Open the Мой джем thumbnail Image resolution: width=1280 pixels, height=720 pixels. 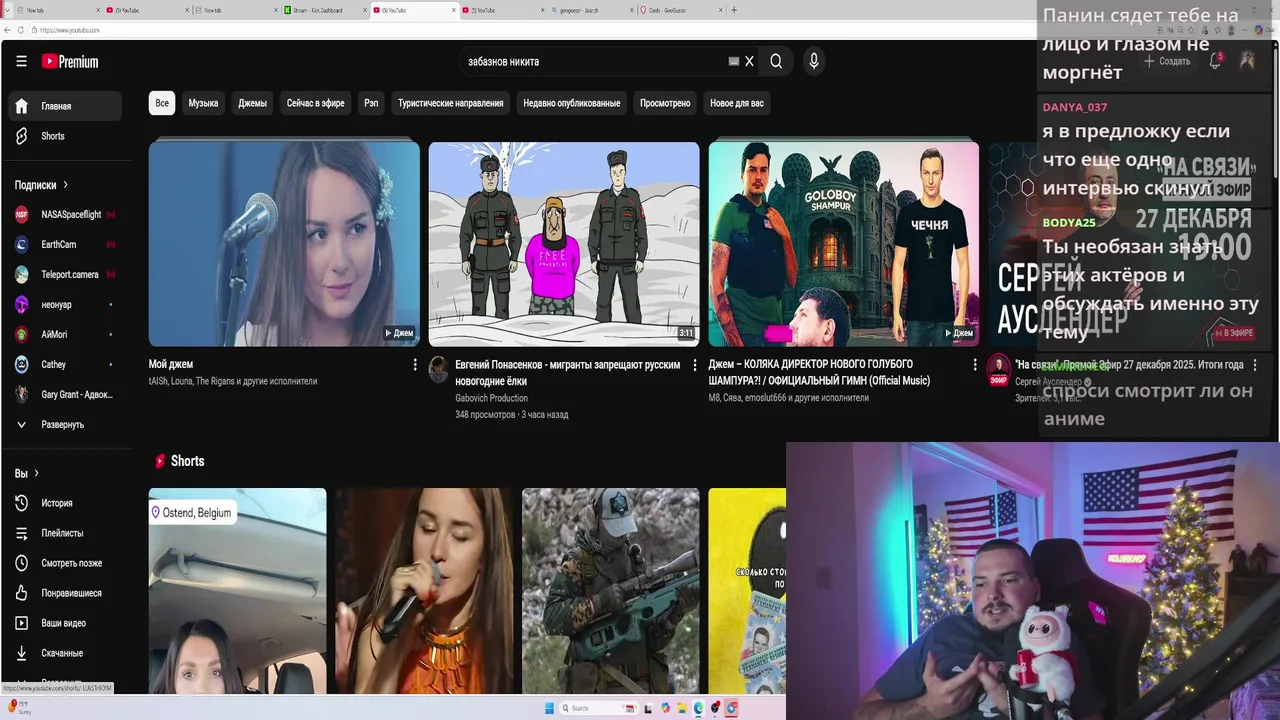pos(284,244)
